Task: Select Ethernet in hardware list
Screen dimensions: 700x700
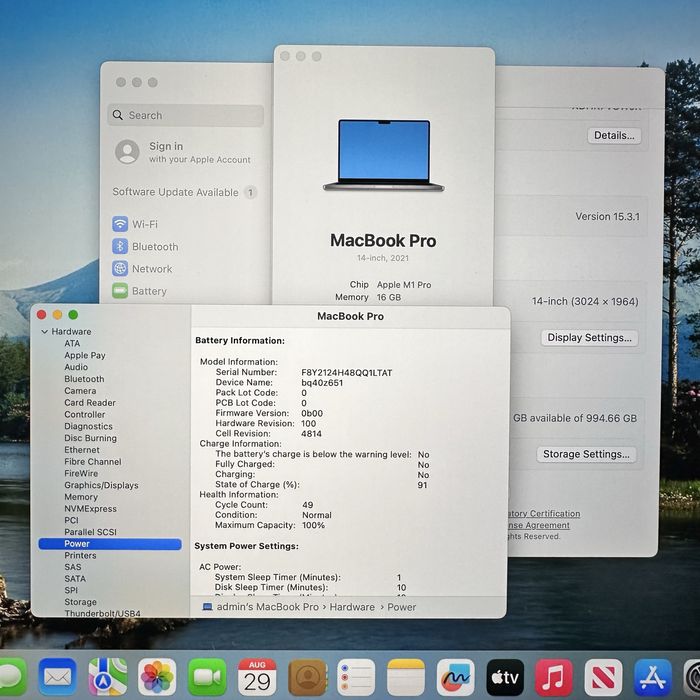Action: click(x=82, y=450)
